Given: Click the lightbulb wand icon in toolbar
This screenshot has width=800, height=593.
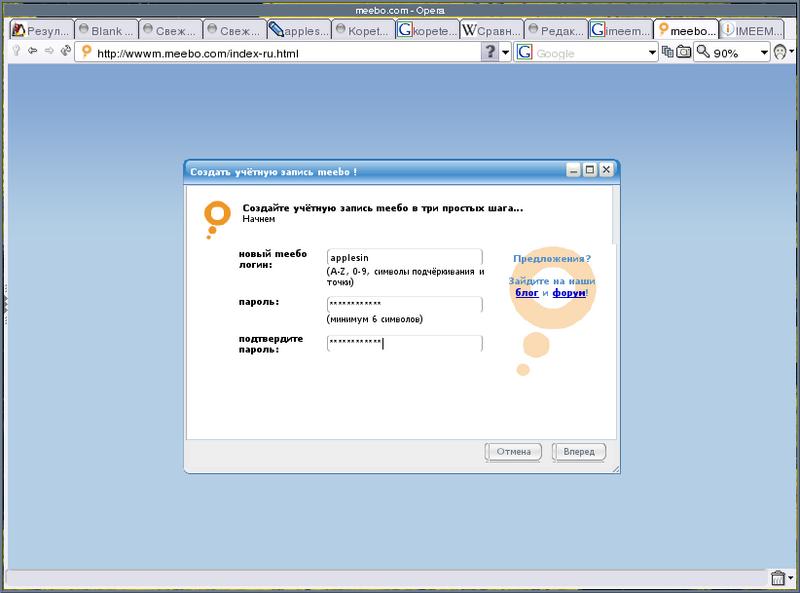Looking at the screenshot, I should click(16, 51).
